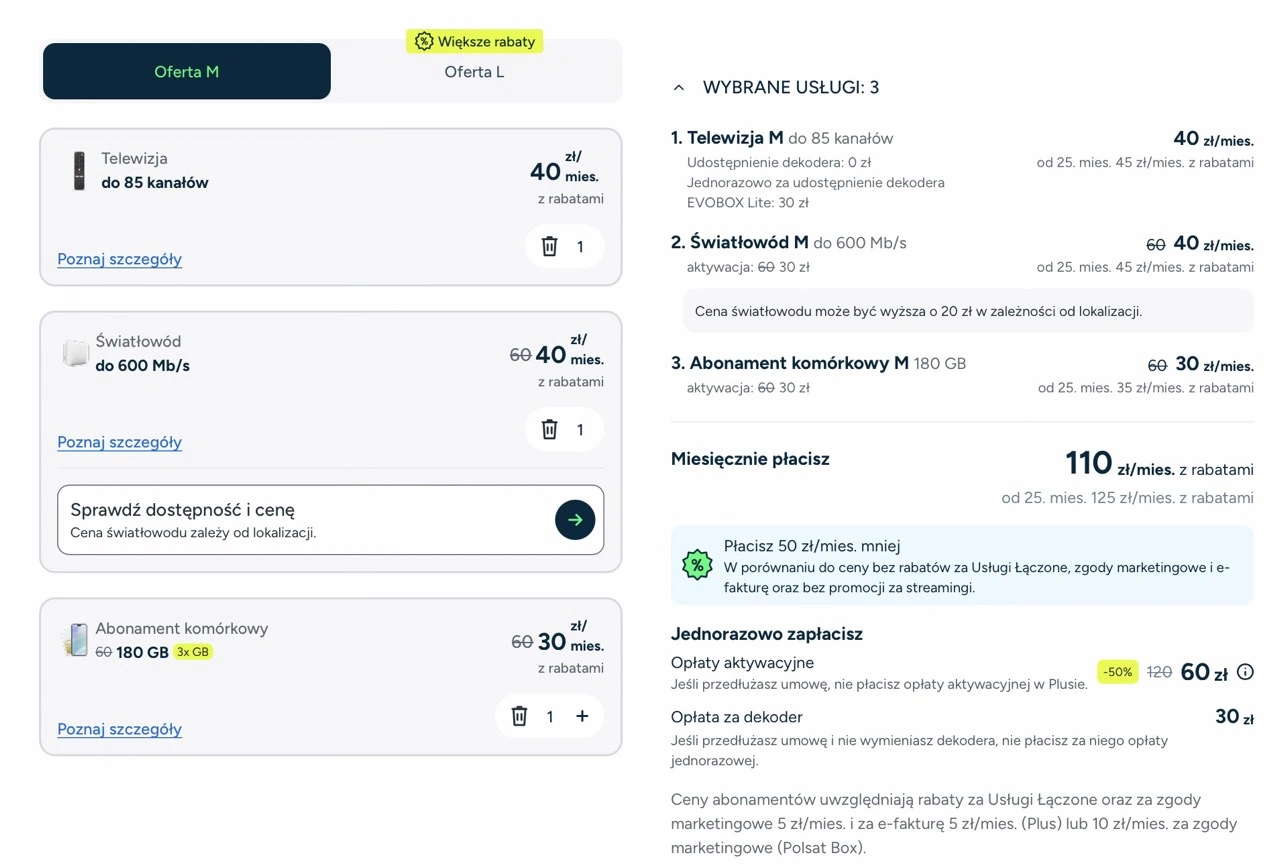Viewport: 1280px width, 864px height.
Task: Collapse the Wybrane usługi summary chevron
Action: click(679, 88)
